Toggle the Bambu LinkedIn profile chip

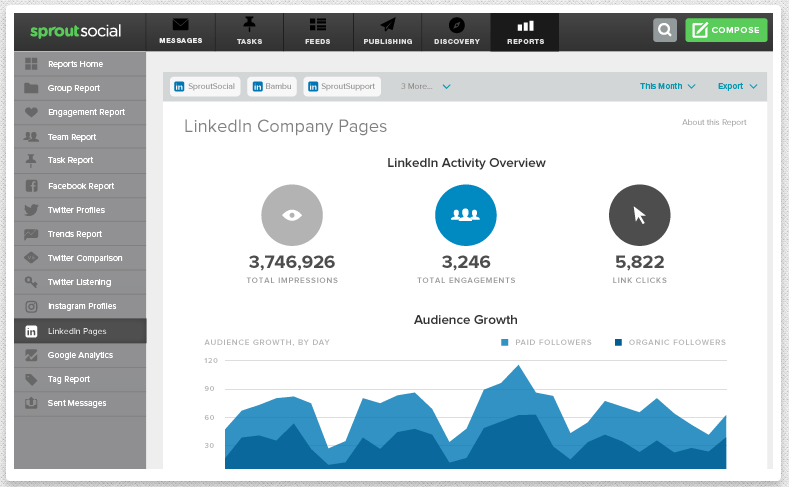coord(272,87)
